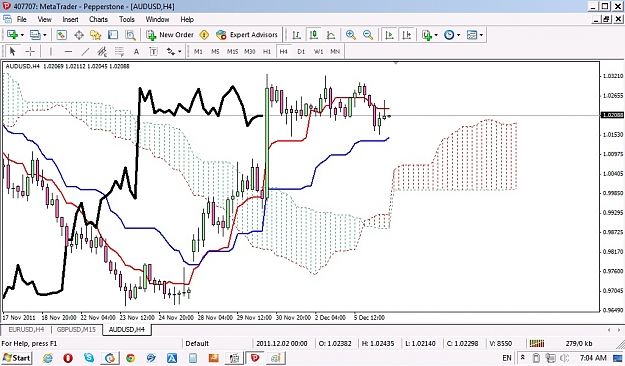Toggle chart auto scroll

389,35
